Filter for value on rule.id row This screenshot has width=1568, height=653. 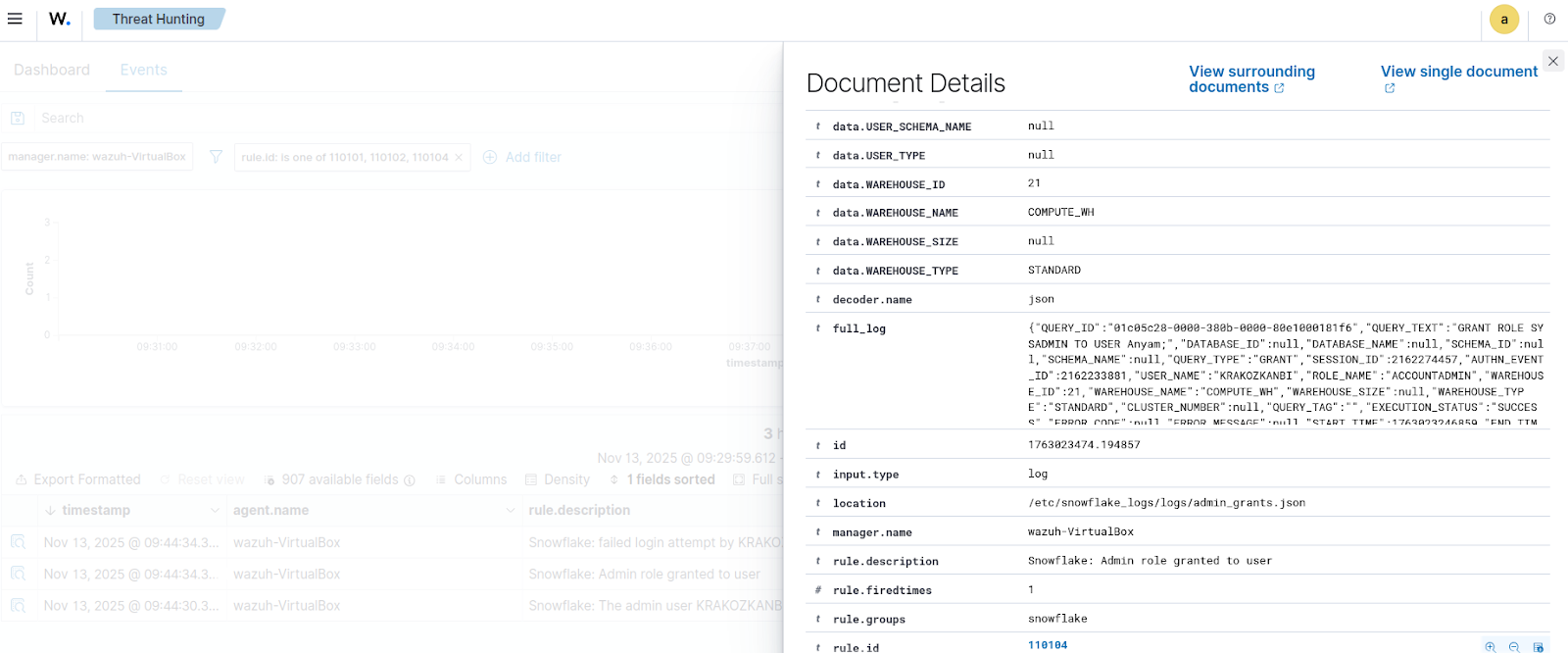[1490, 646]
